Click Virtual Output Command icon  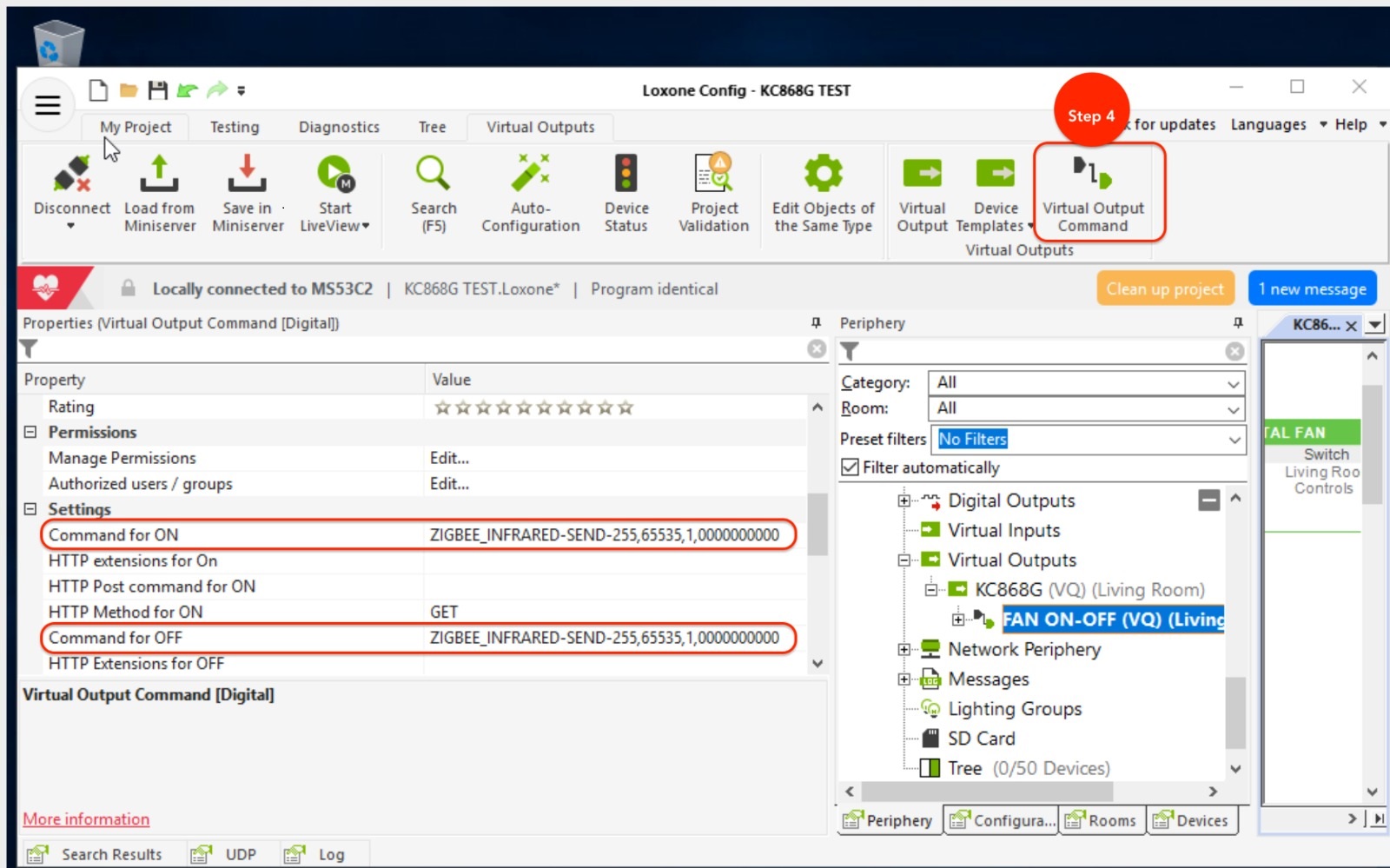click(1092, 175)
